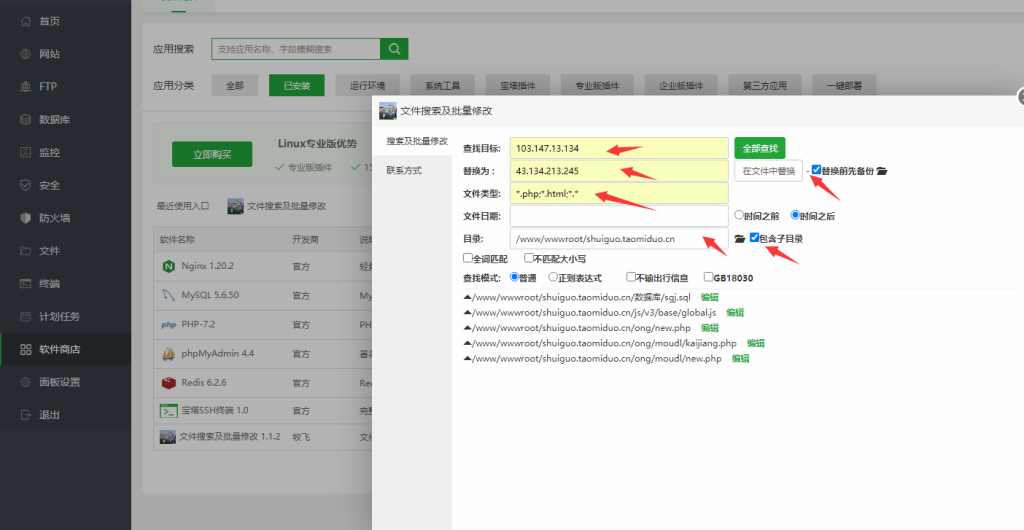This screenshot has height=530, width=1024.
Task: Open folder icon next to directory field
Action: (739, 239)
